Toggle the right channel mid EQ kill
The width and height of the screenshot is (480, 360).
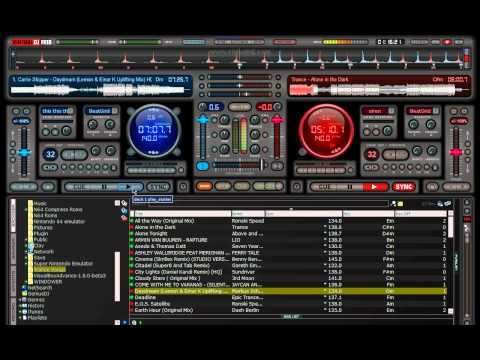click(265, 135)
